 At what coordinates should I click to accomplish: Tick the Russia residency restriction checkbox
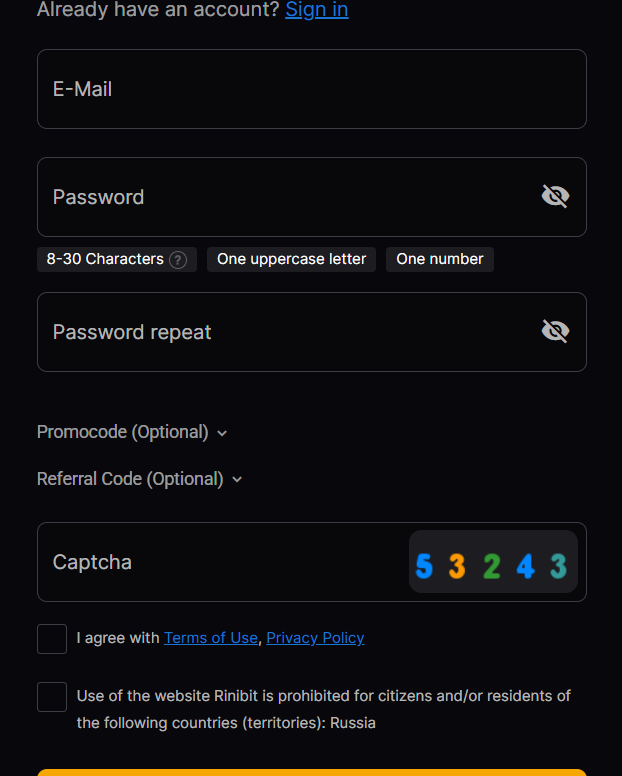[x=52, y=697]
